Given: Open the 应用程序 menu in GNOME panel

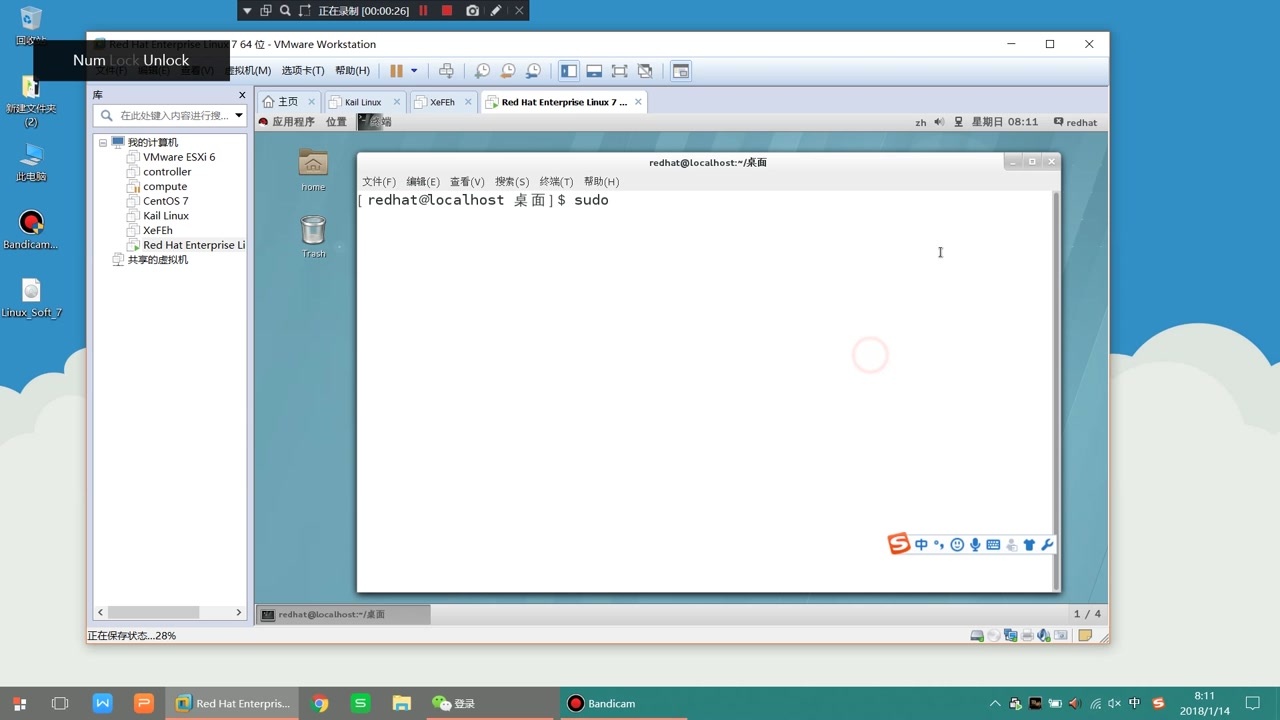Looking at the screenshot, I should coord(286,122).
